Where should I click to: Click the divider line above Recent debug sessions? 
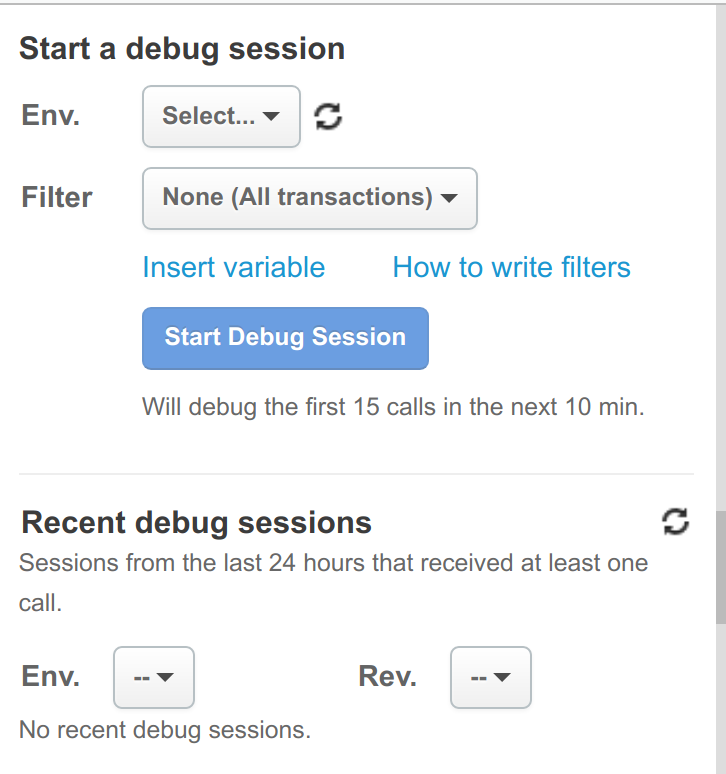355,474
